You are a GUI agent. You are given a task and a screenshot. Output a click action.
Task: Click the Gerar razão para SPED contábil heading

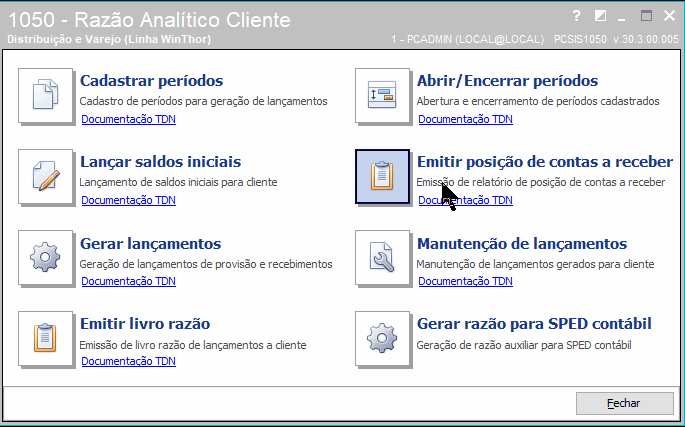pos(534,324)
